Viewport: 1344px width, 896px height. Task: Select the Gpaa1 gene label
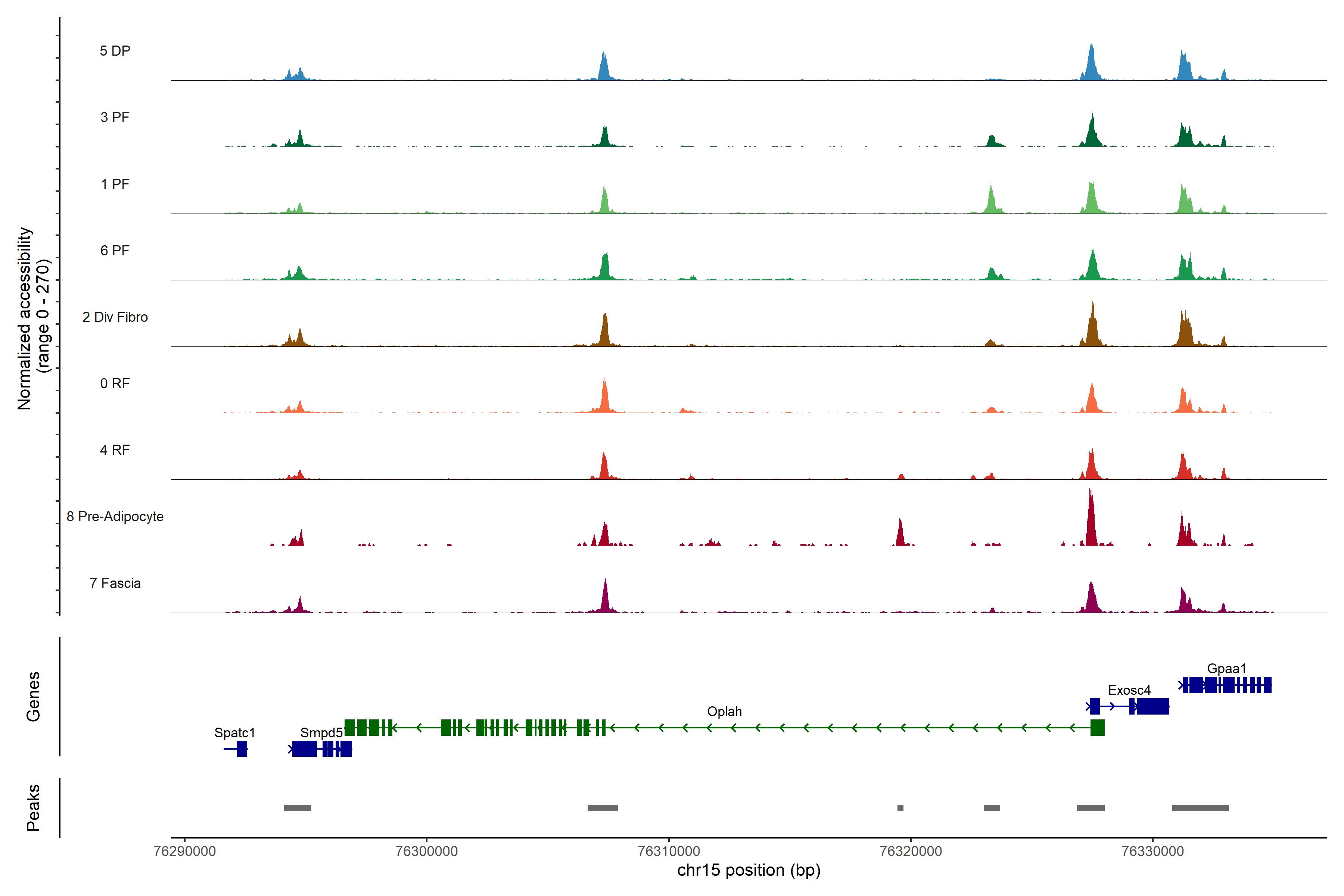click(x=1226, y=669)
